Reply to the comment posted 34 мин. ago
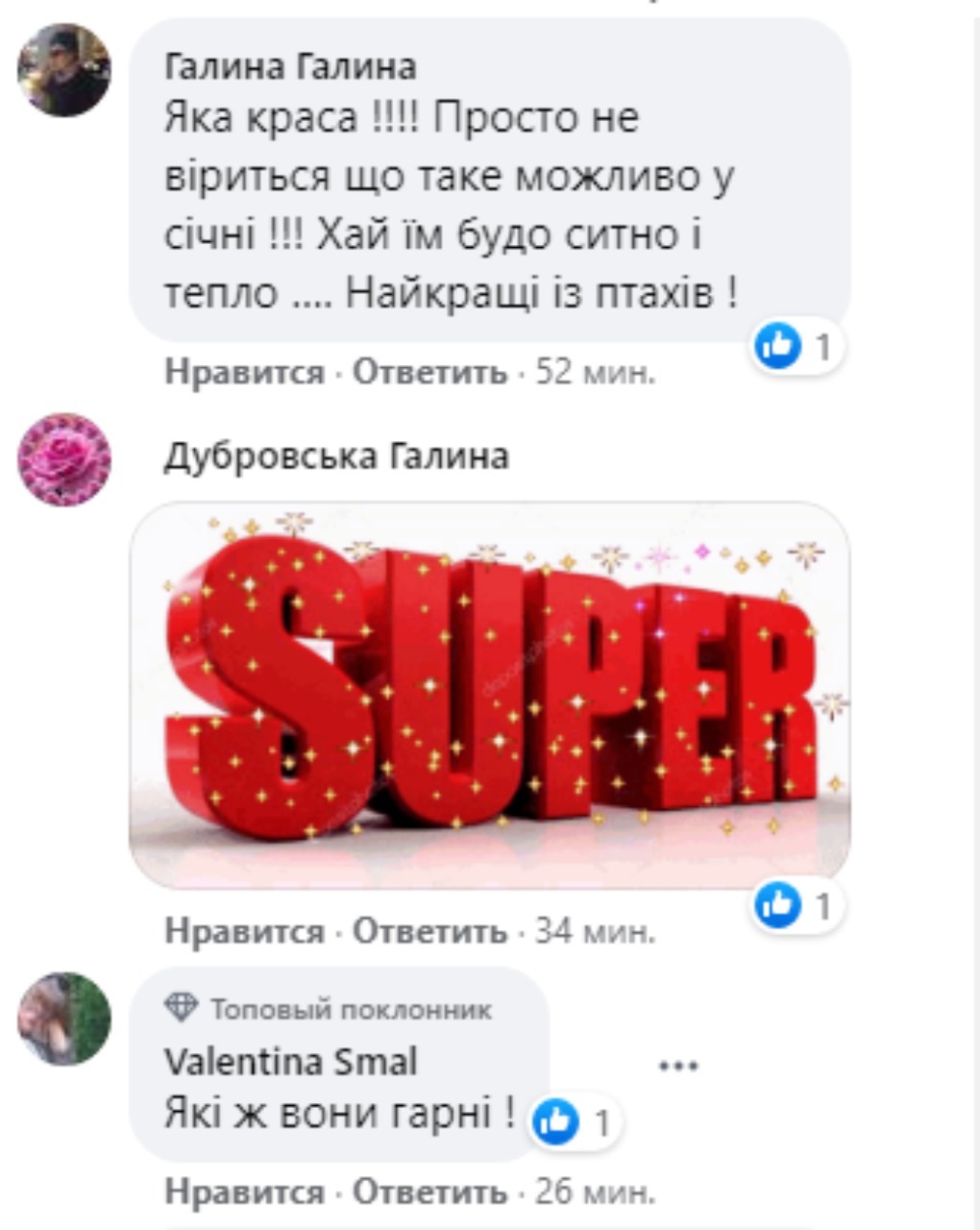Screen dimensions: 980x1230 [429, 931]
